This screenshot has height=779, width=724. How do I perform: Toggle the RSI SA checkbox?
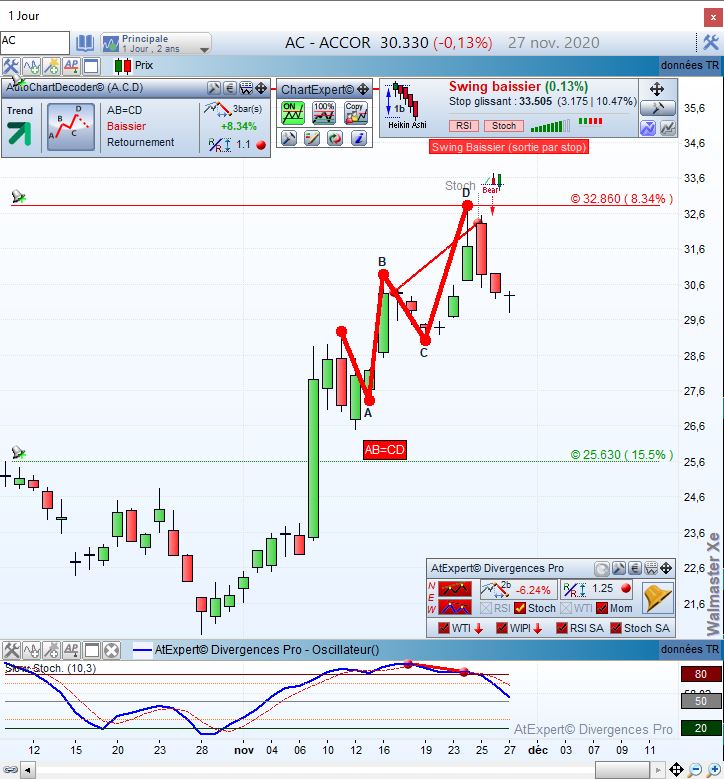click(562, 628)
